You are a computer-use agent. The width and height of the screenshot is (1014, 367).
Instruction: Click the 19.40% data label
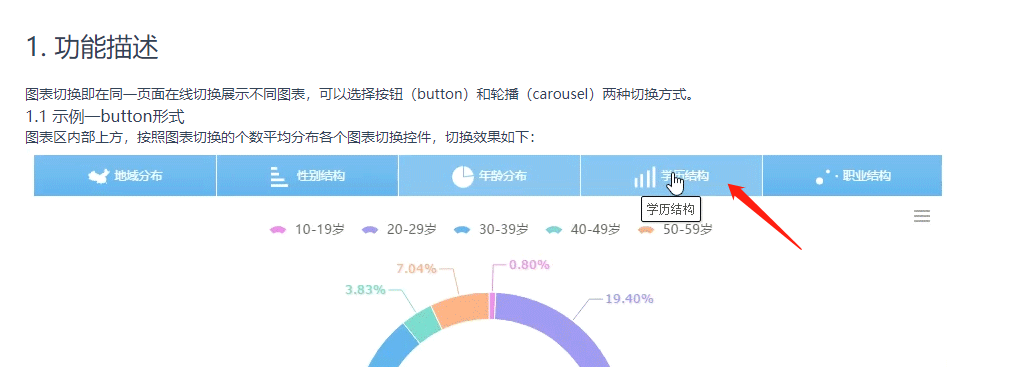coord(629,299)
